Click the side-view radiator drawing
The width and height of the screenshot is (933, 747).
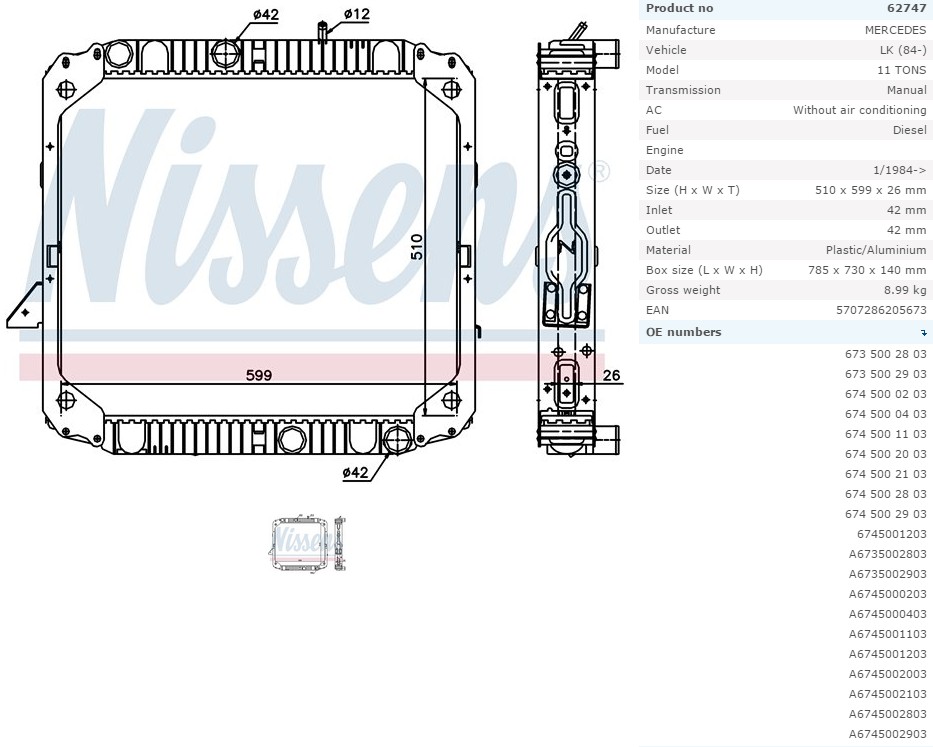(x=568, y=240)
